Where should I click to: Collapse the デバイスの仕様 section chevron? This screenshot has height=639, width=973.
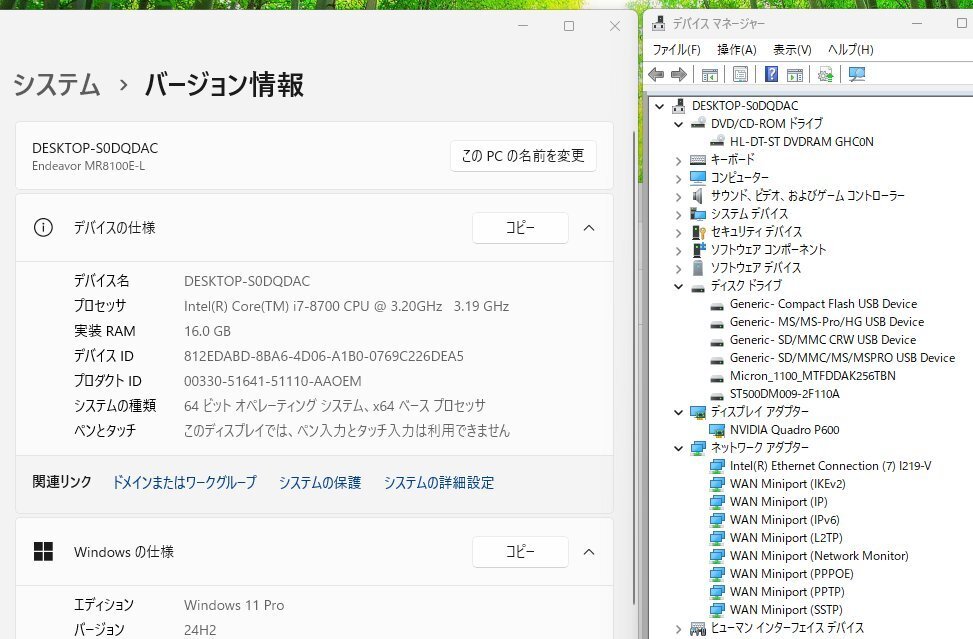point(589,228)
